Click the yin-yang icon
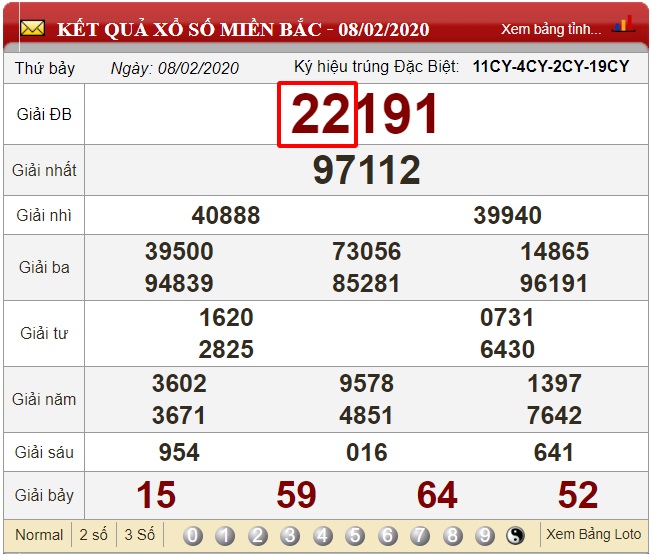 [516, 535]
